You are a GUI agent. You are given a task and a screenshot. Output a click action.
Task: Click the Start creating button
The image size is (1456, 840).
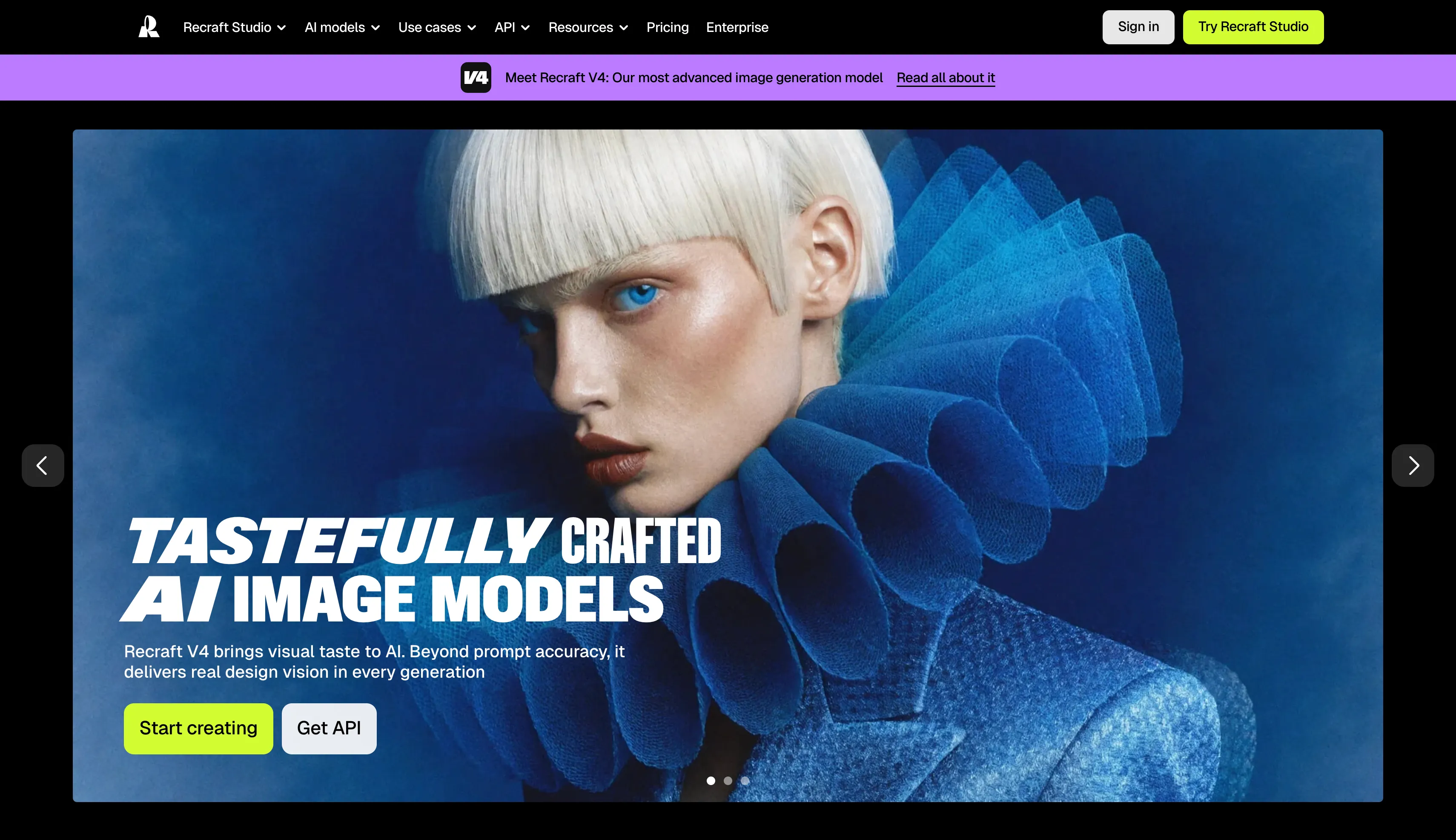pyautogui.click(x=198, y=728)
